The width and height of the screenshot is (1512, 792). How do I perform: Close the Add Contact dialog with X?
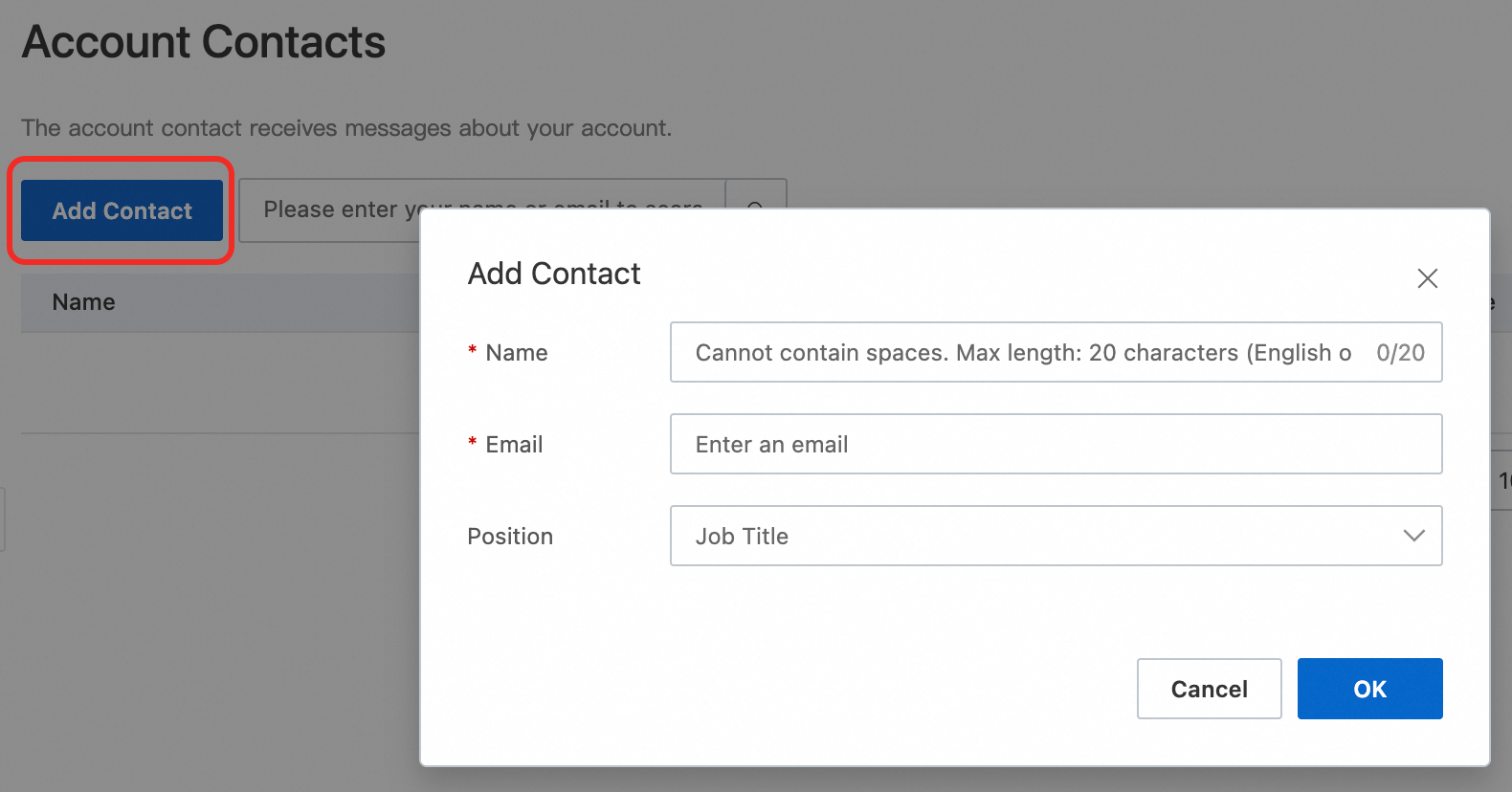(x=1427, y=278)
